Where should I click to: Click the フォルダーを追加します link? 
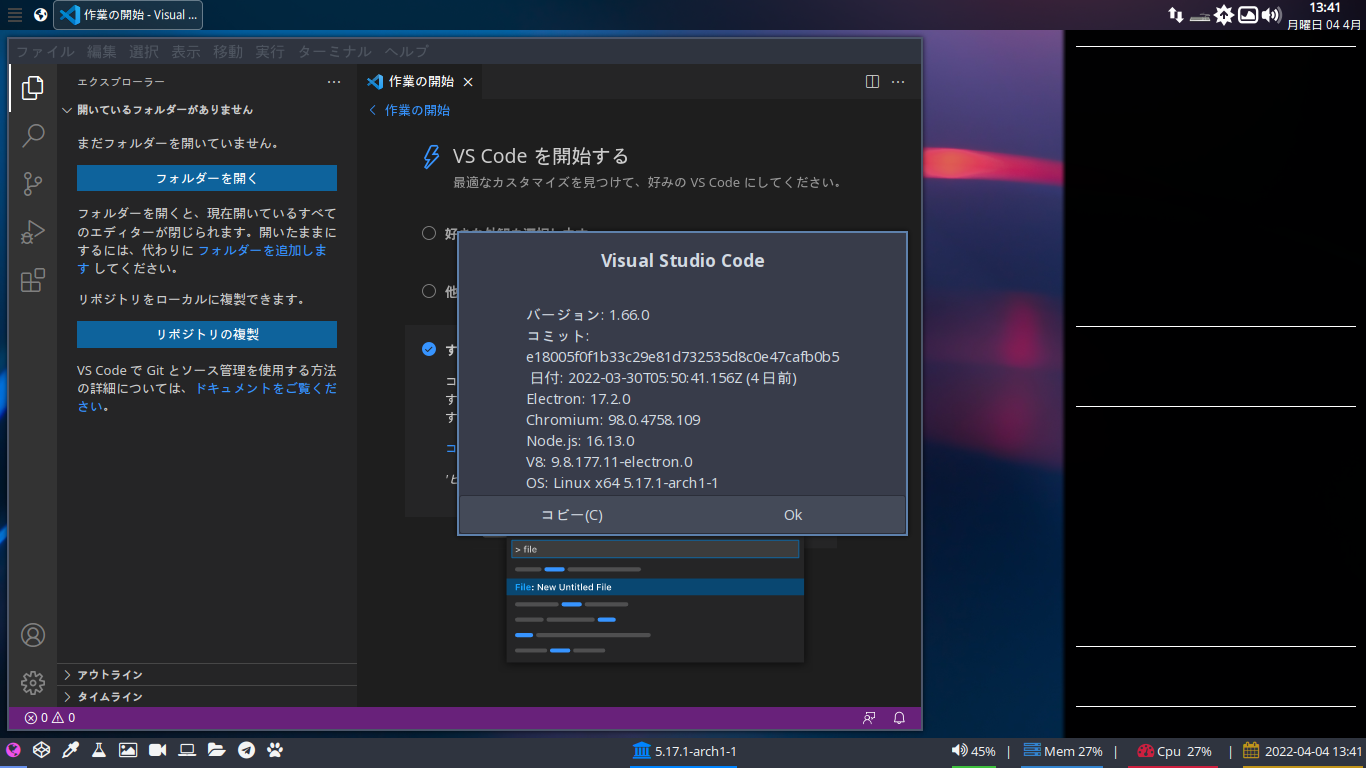click(x=262, y=250)
